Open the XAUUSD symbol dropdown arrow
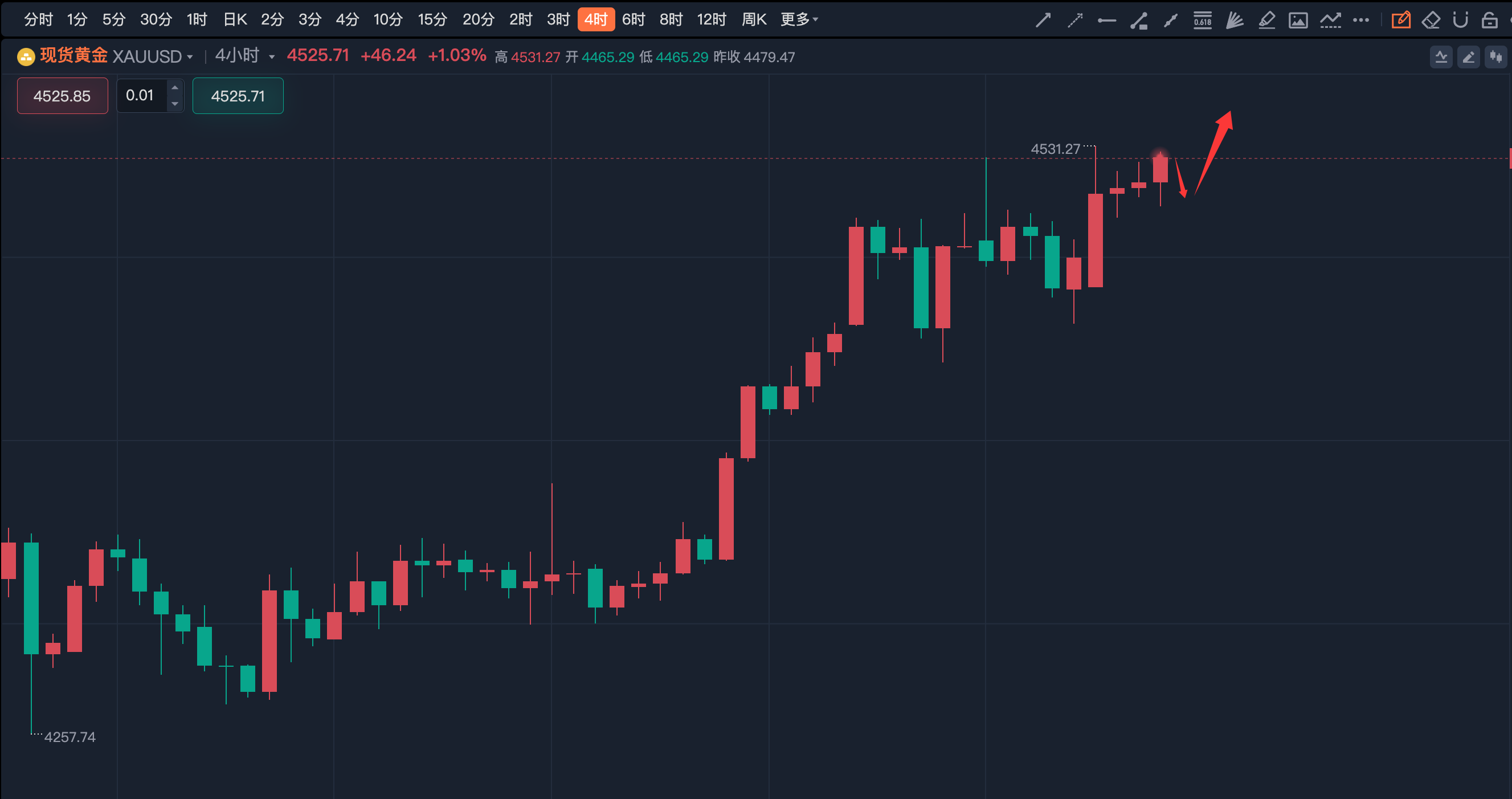This screenshot has width=1512, height=799. 190,58
